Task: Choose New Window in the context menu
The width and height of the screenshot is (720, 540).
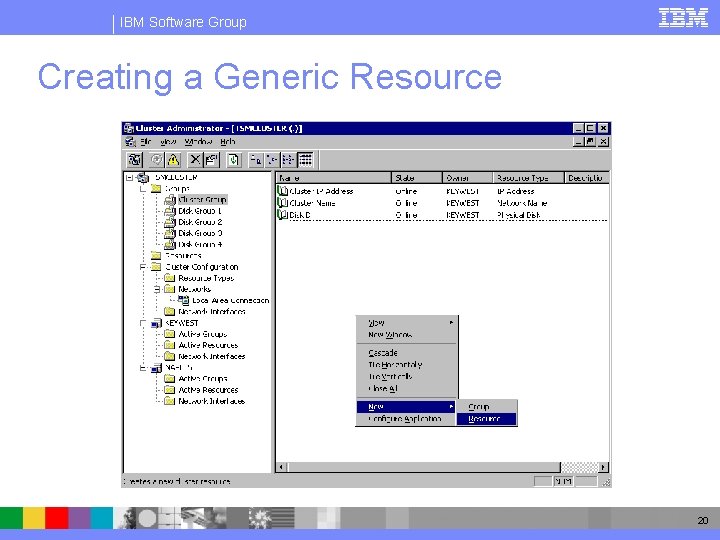Action: click(x=407, y=335)
